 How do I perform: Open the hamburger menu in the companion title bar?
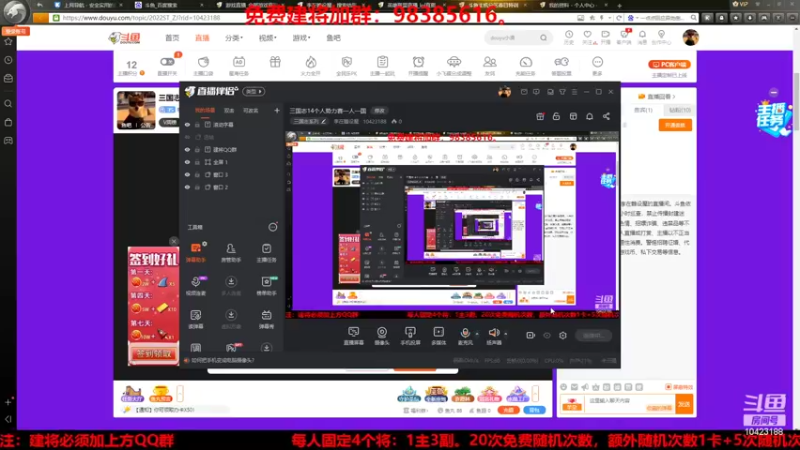click(x=574, y=92)
